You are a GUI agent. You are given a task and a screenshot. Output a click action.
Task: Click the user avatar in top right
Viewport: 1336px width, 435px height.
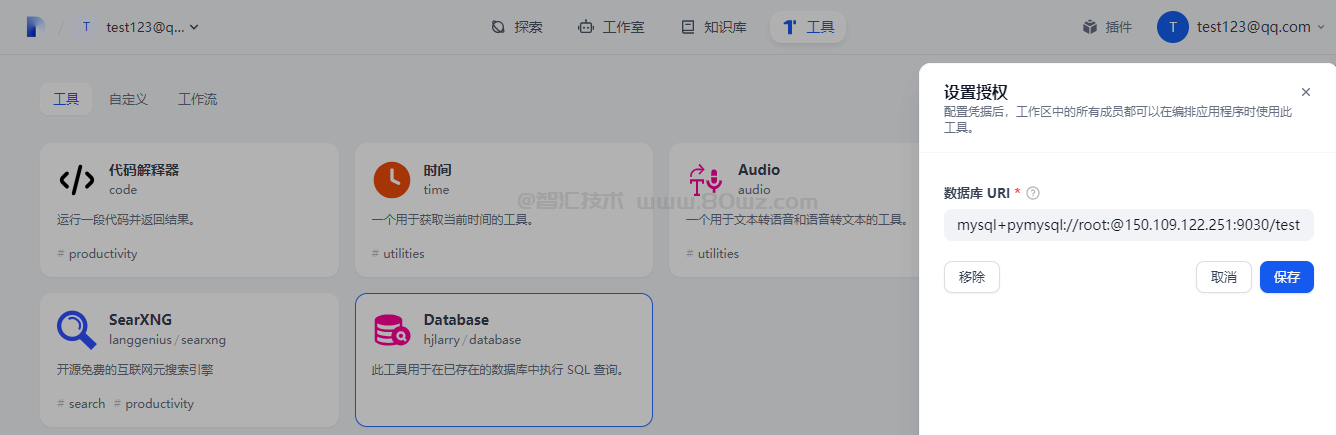1172,27
